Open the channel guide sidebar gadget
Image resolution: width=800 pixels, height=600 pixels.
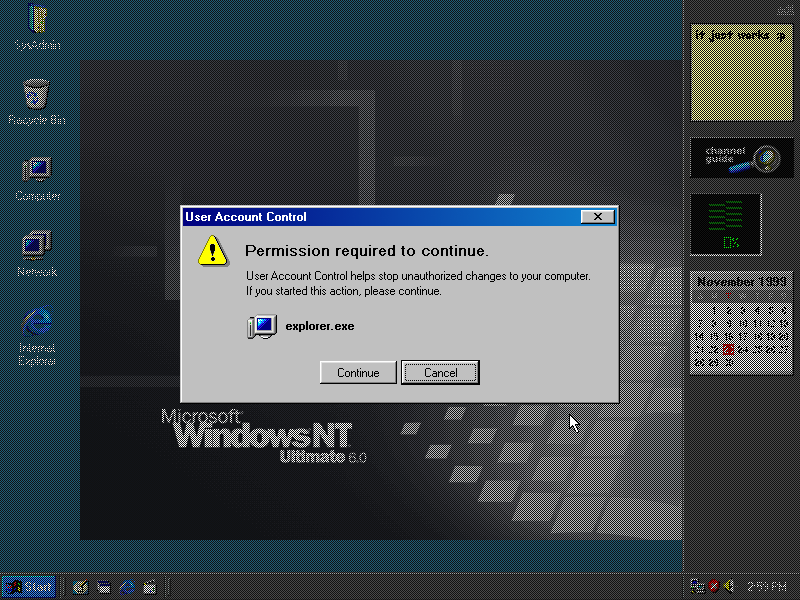[741, 158]
